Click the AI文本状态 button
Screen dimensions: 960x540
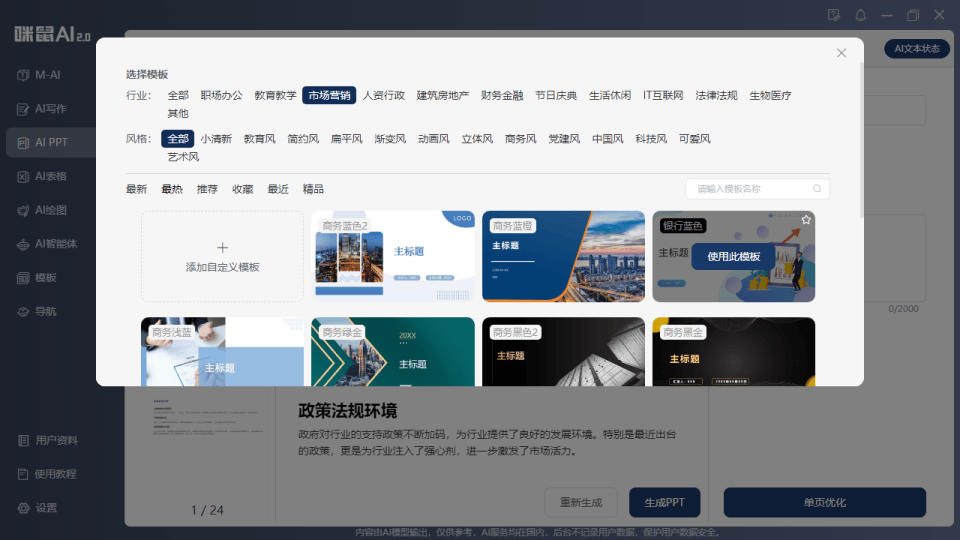click(x=917, y=48)
